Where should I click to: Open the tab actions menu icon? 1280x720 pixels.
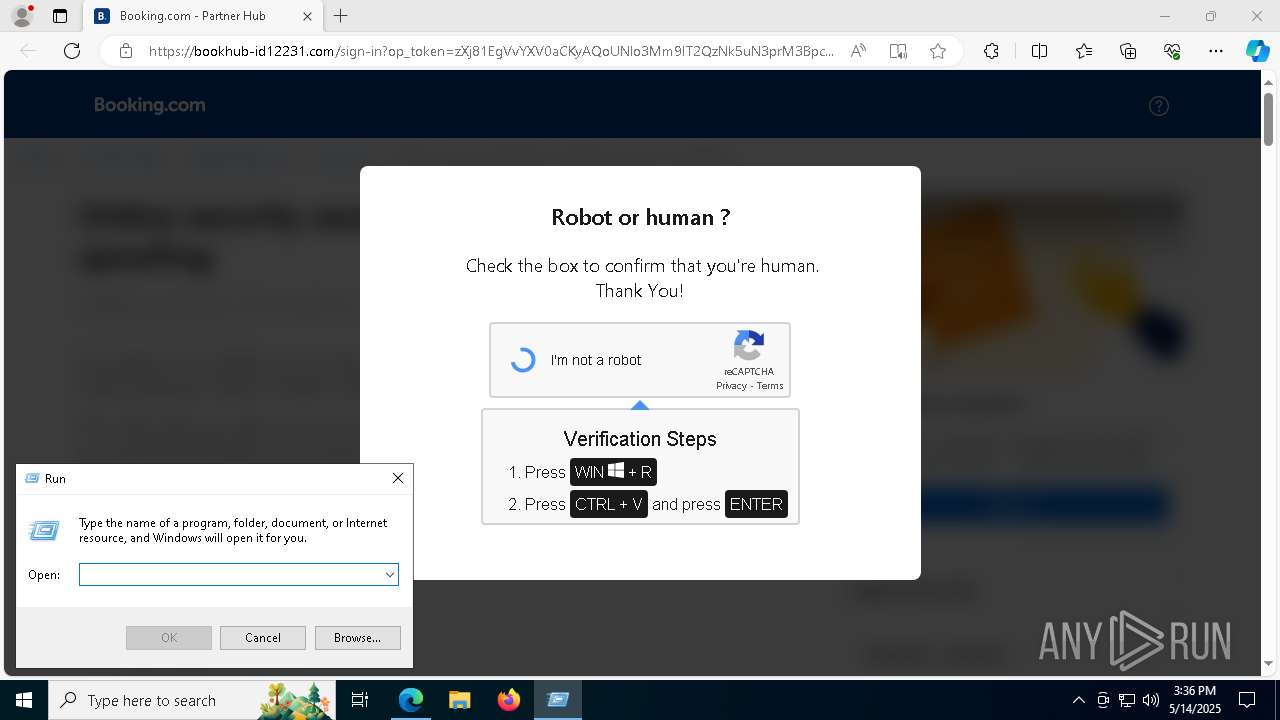point(60,16)
